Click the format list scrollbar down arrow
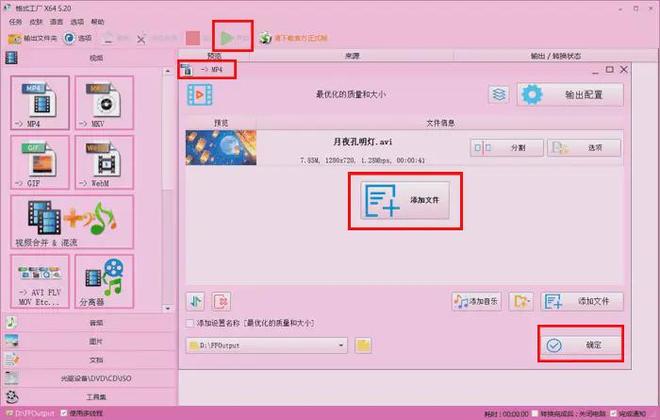 click(168, 308)
